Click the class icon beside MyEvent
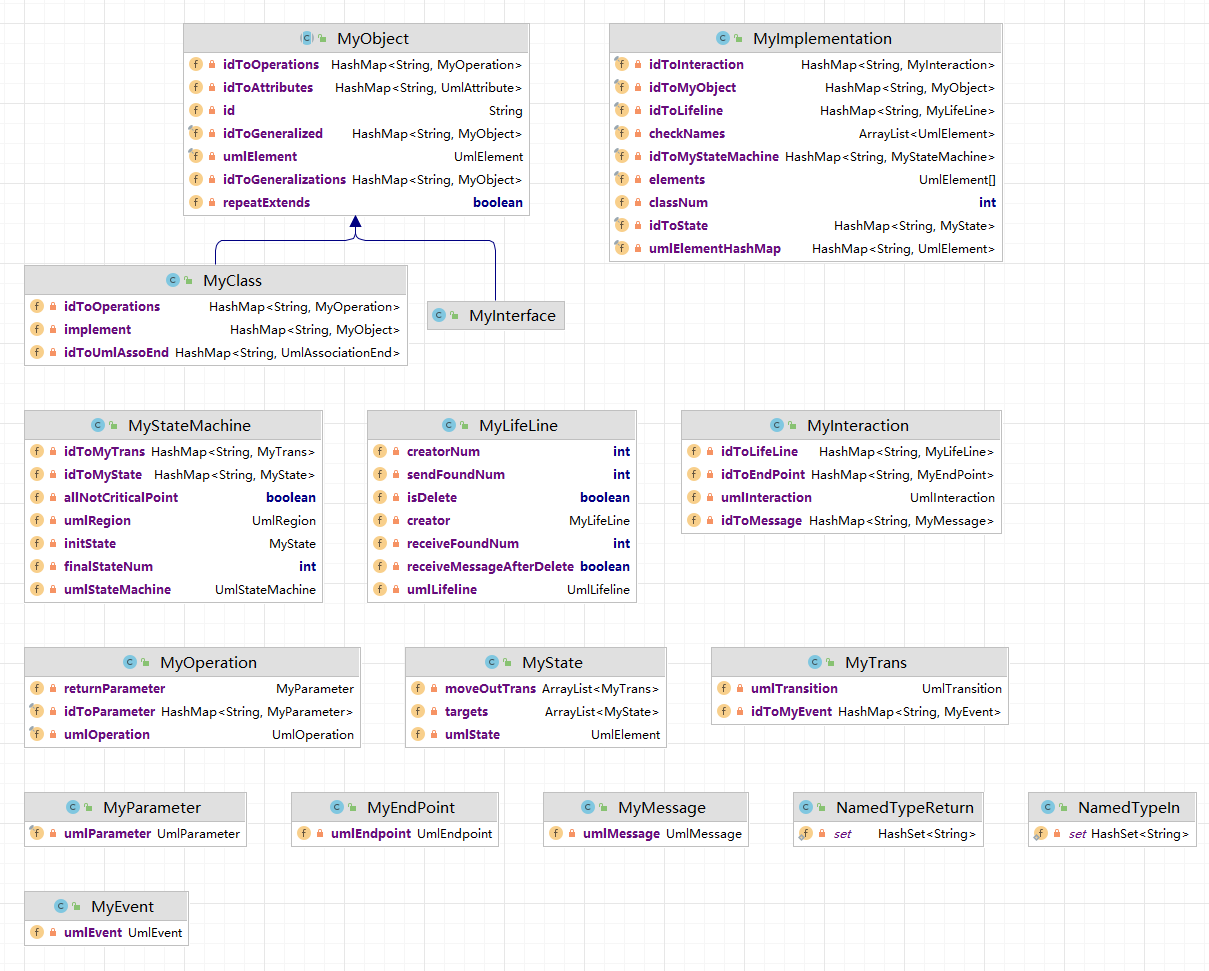 coord(61,907)
